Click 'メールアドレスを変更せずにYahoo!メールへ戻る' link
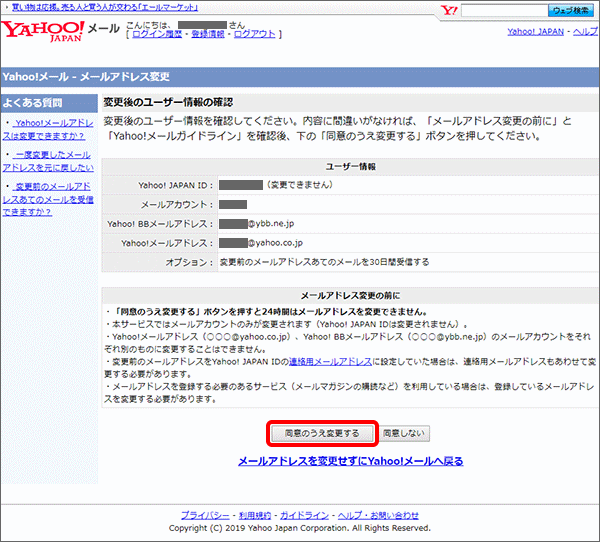Viewport: 600px width, 542px height. pyautogui.click(x=350, y=461)
